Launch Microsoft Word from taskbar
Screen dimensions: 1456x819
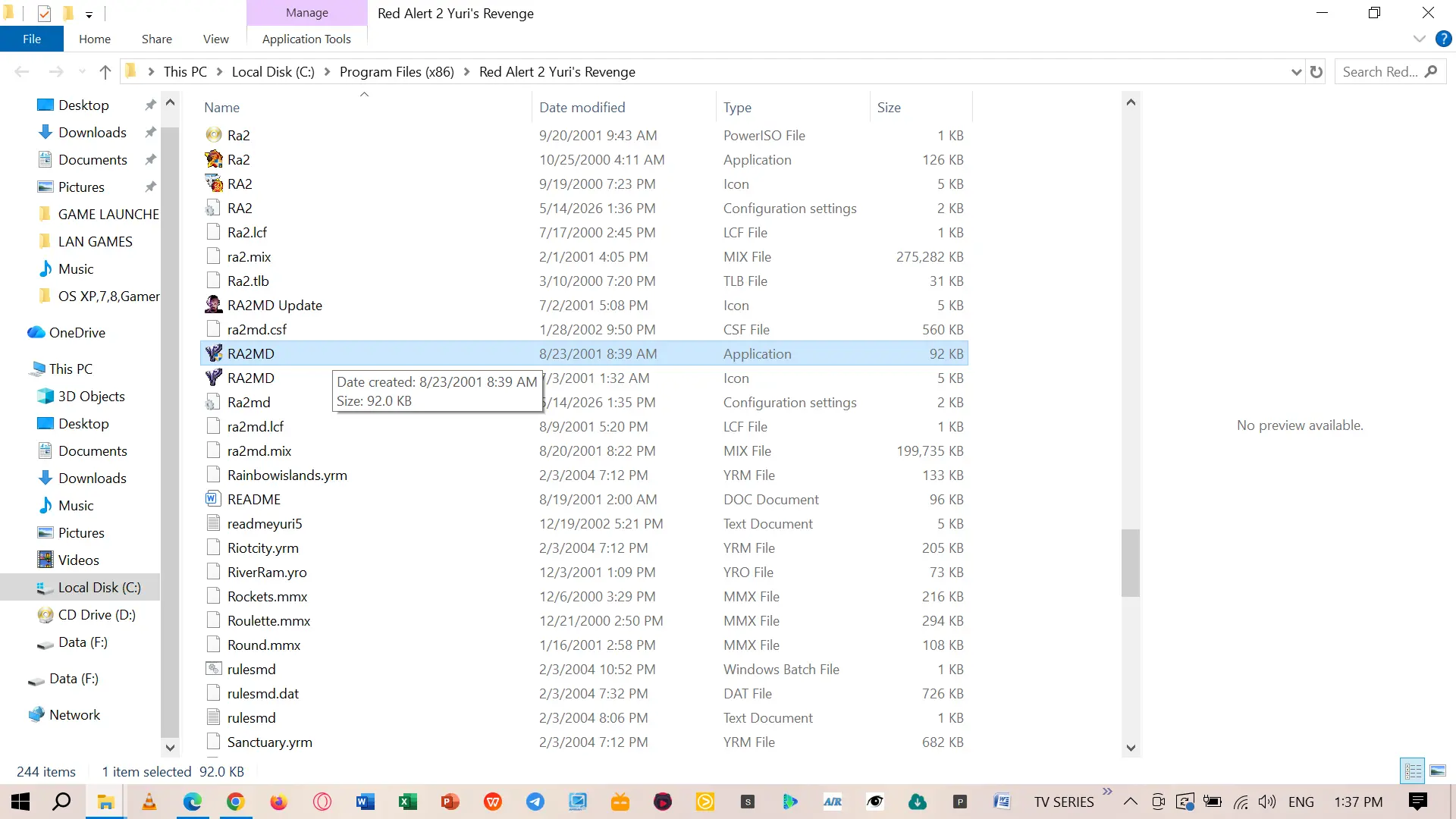365,802
